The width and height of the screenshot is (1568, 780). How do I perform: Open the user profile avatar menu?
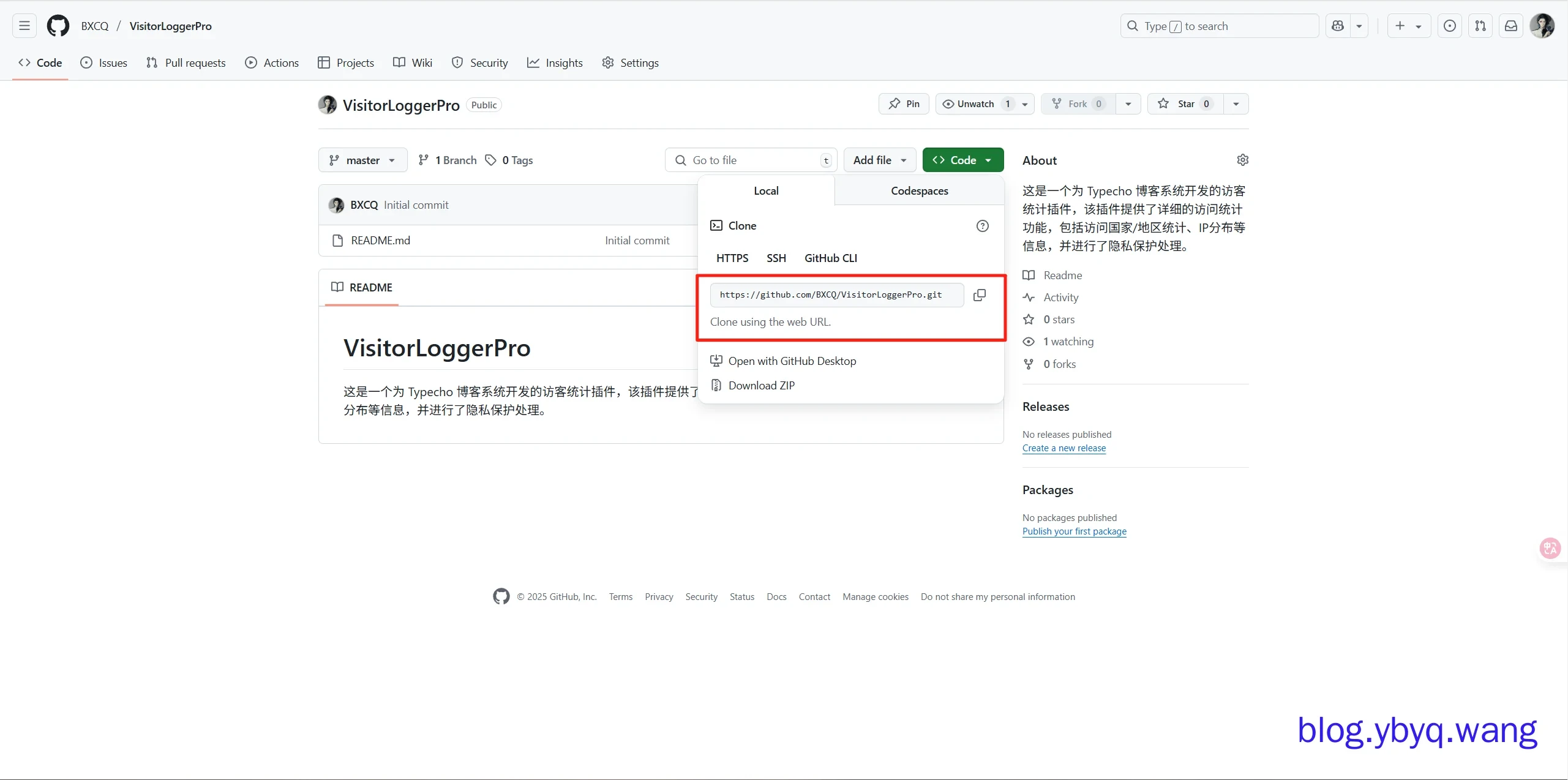pyautogui.click(x=1542, y=26)
